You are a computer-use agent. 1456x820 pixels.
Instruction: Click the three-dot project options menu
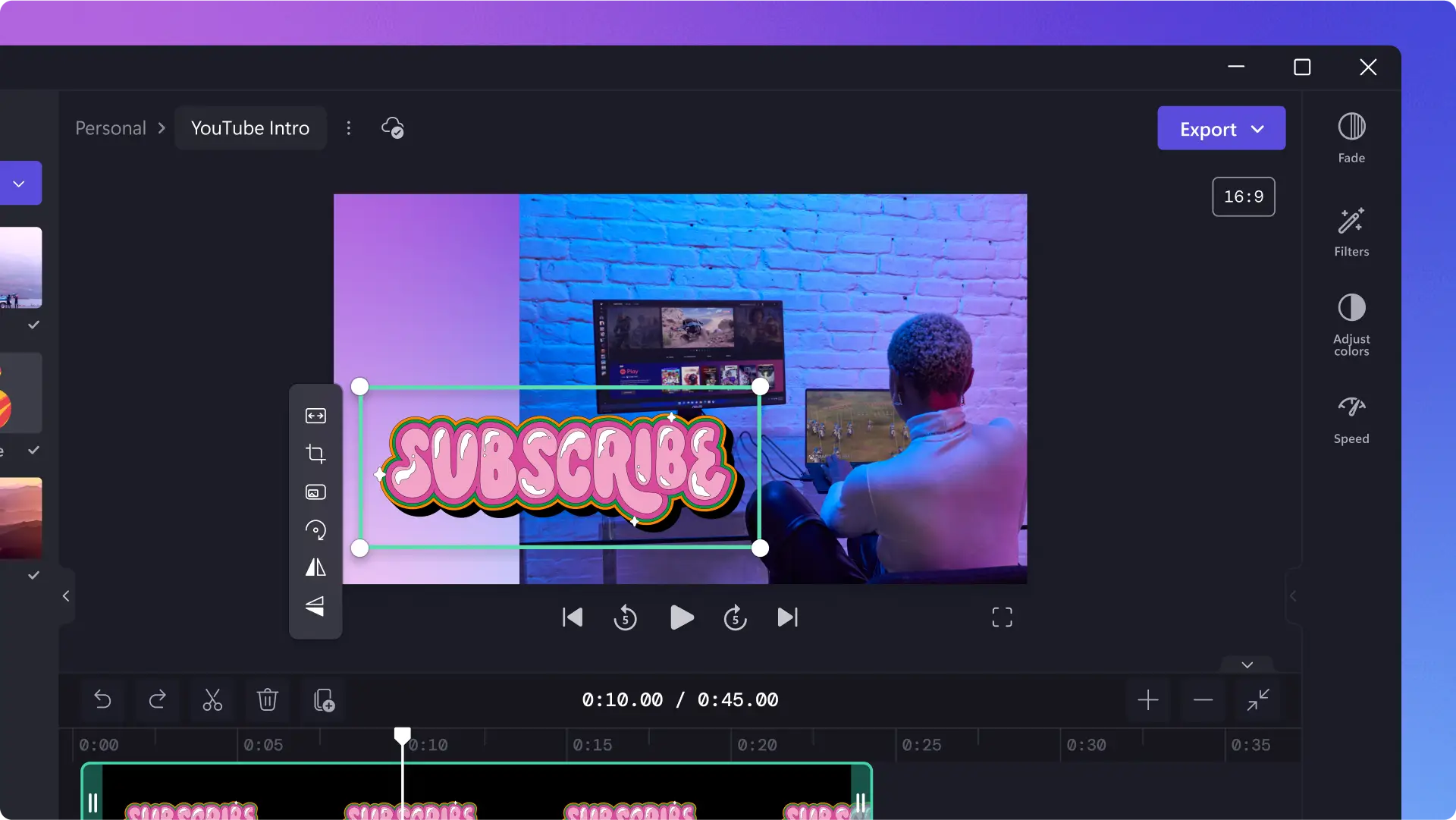tap(350, 128)
